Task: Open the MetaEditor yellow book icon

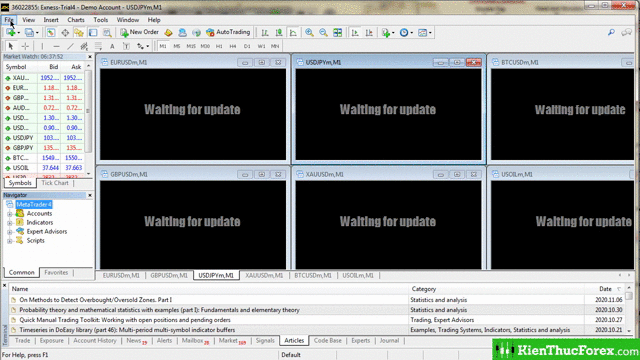Action: (168, 32)
